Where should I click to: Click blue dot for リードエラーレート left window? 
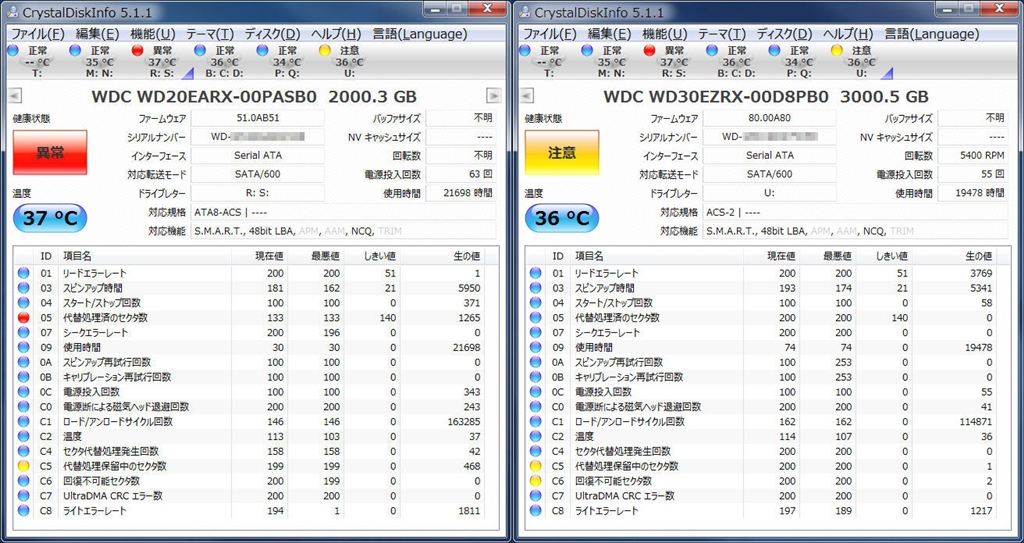click(24, 273)
